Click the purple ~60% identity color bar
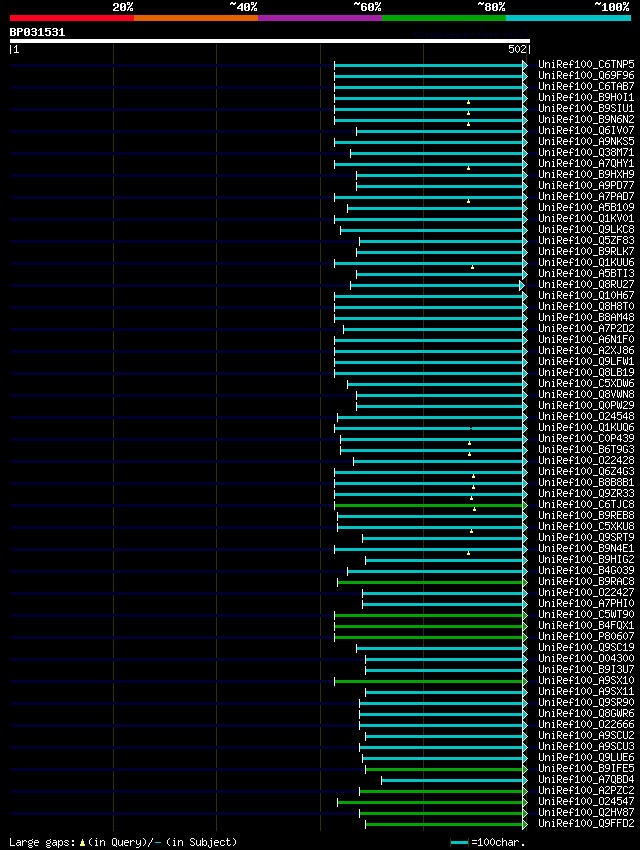Screen dimensions: 640x850 (x=320, y=18)
